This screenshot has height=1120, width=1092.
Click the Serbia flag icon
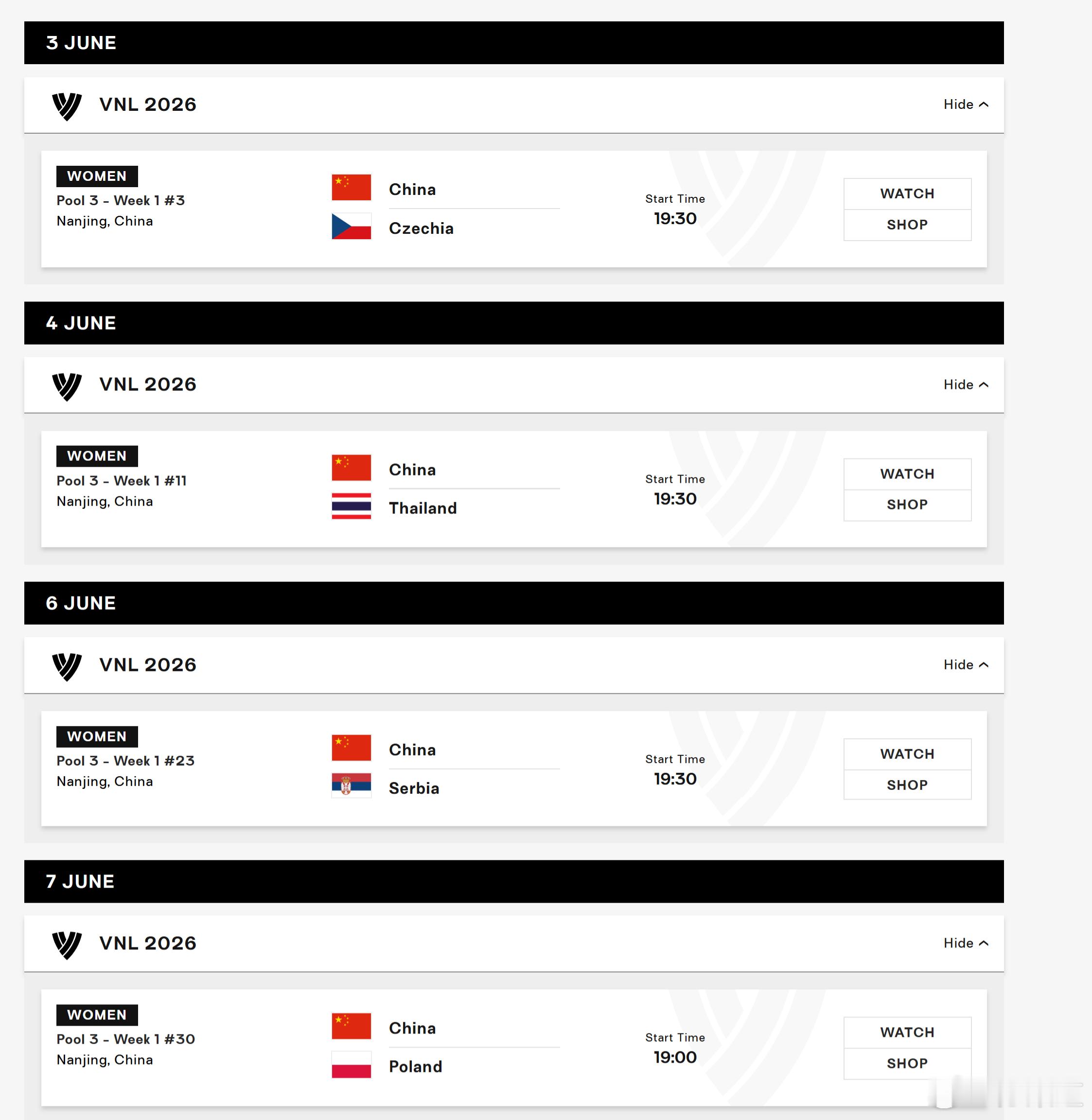[x=351, y=786]
